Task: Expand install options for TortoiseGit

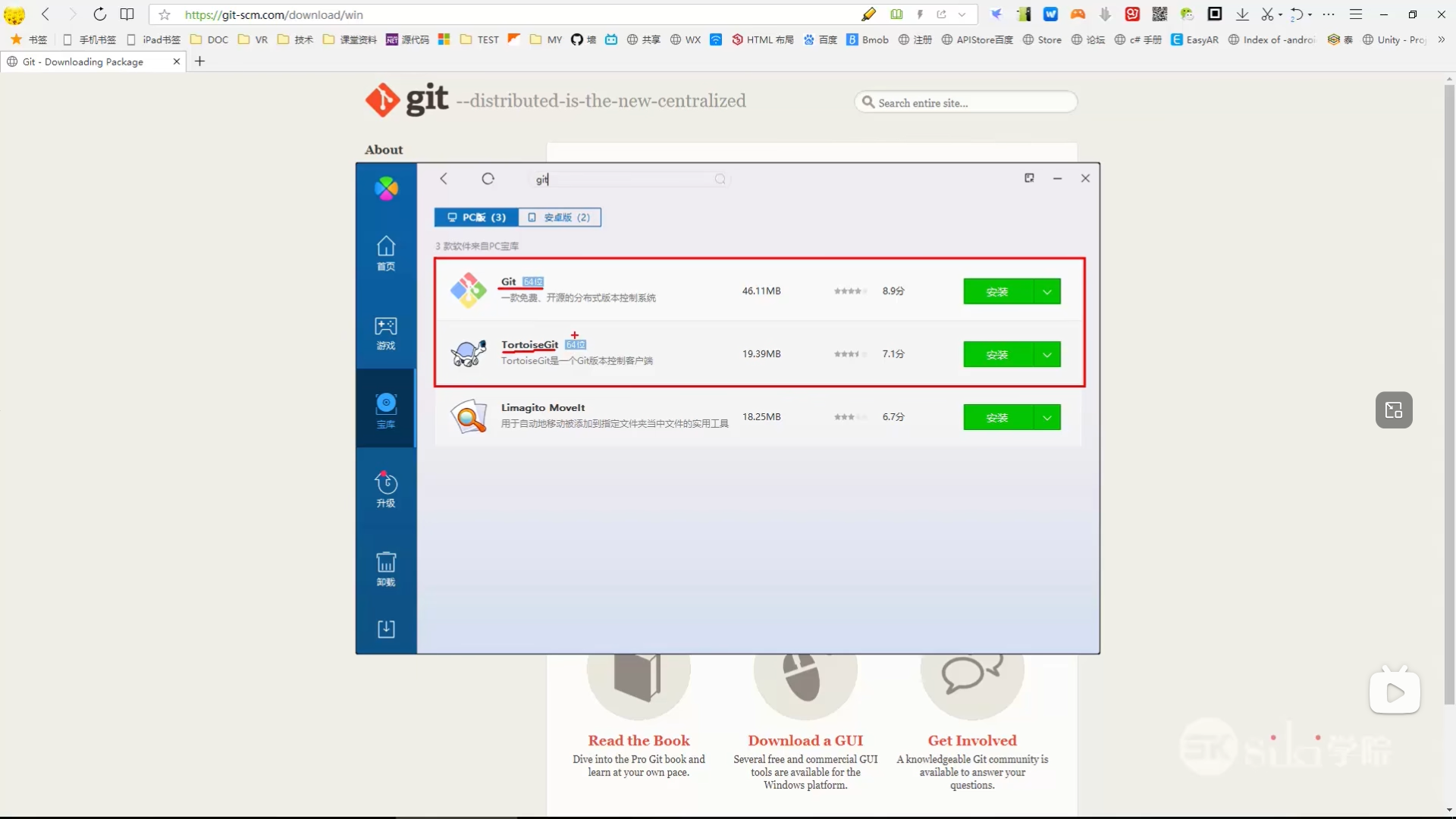Action: click(1047, 355)
